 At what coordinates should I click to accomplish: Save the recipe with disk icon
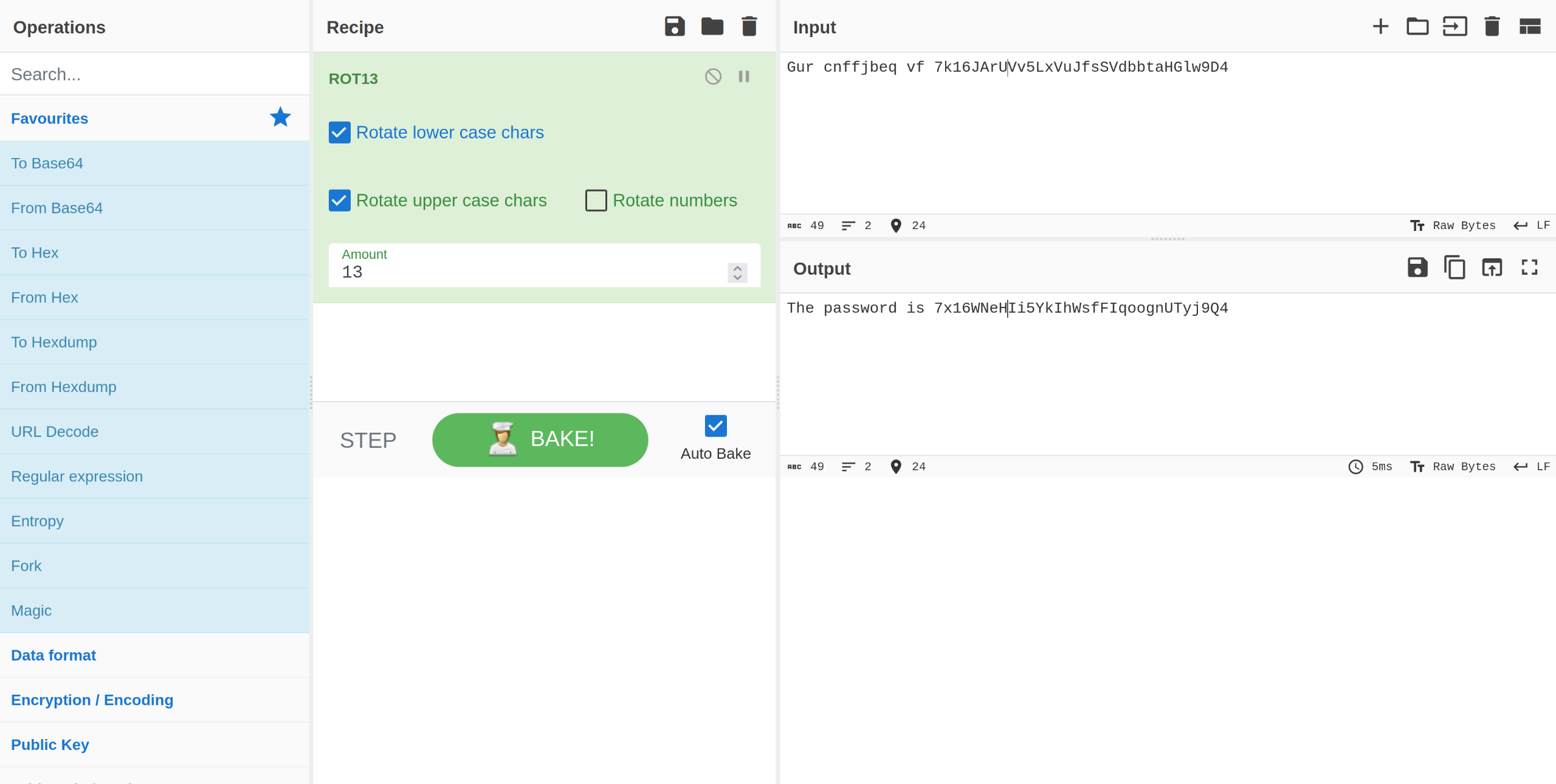tap(674, 27)
